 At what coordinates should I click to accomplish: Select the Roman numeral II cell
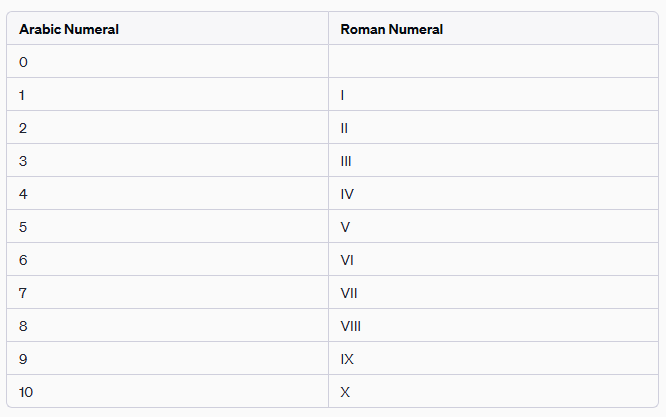tap(344, 128)
